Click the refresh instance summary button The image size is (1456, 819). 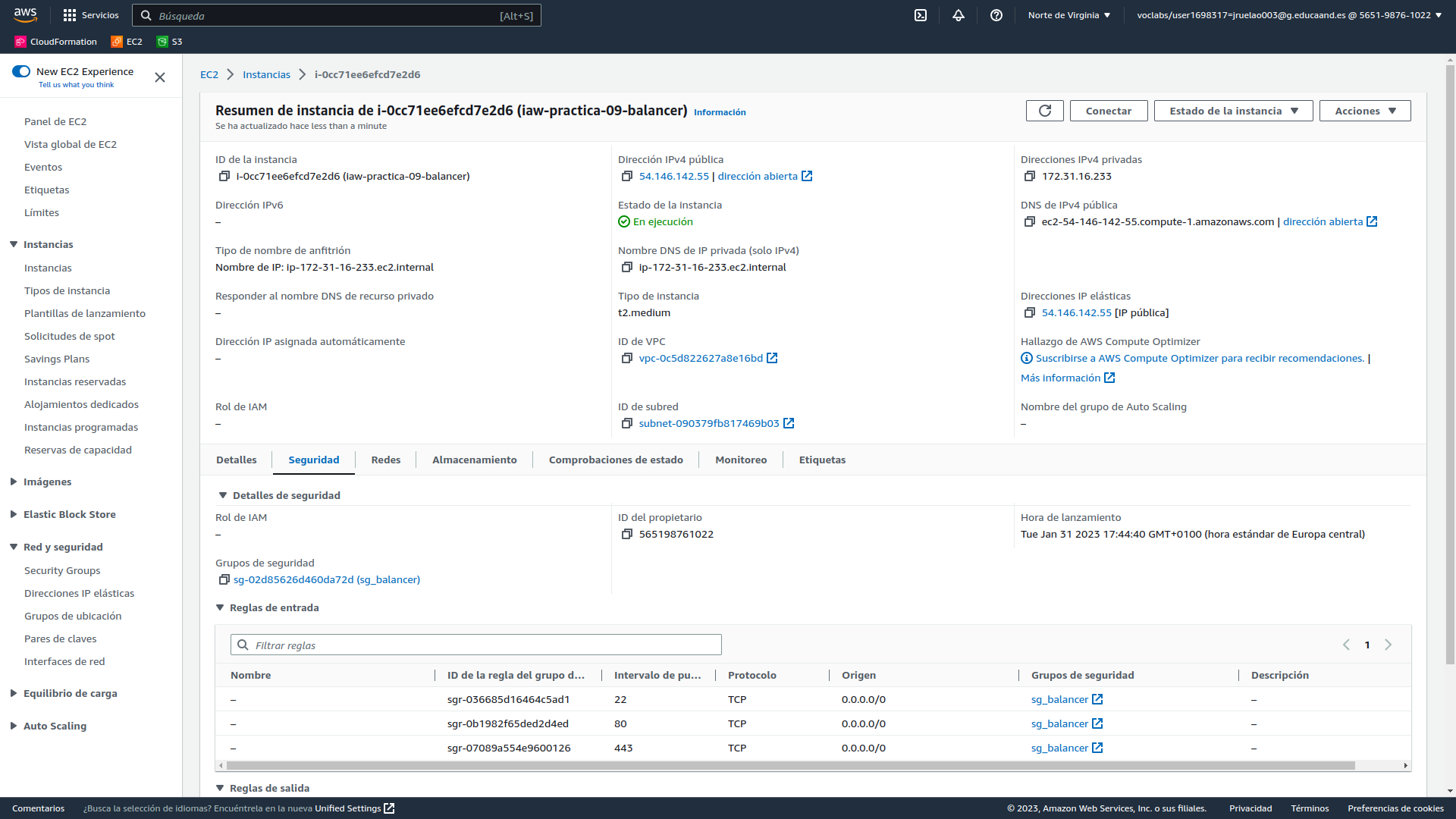[x=1044, y=111]
